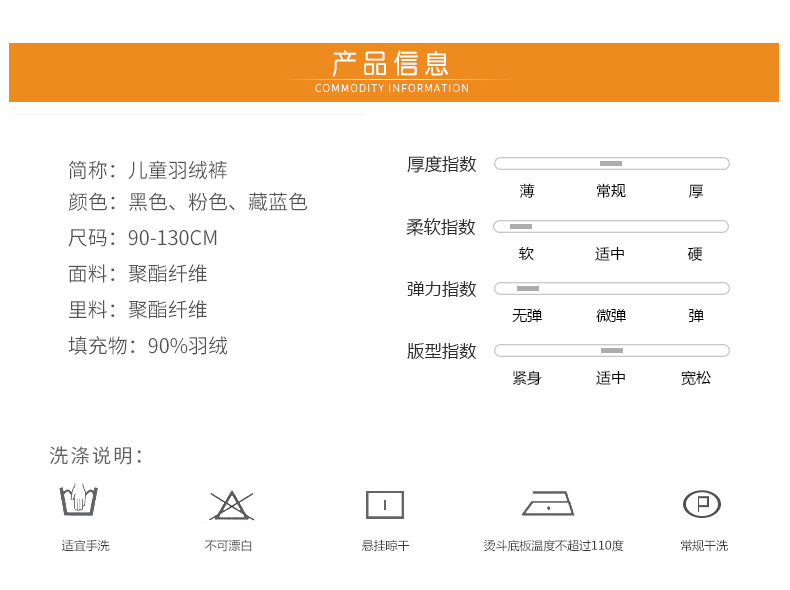Click the 简称：儿童羽绒裤 line
Image resolution: width=790 pixels, height=590 pixels.
[148, 170]
